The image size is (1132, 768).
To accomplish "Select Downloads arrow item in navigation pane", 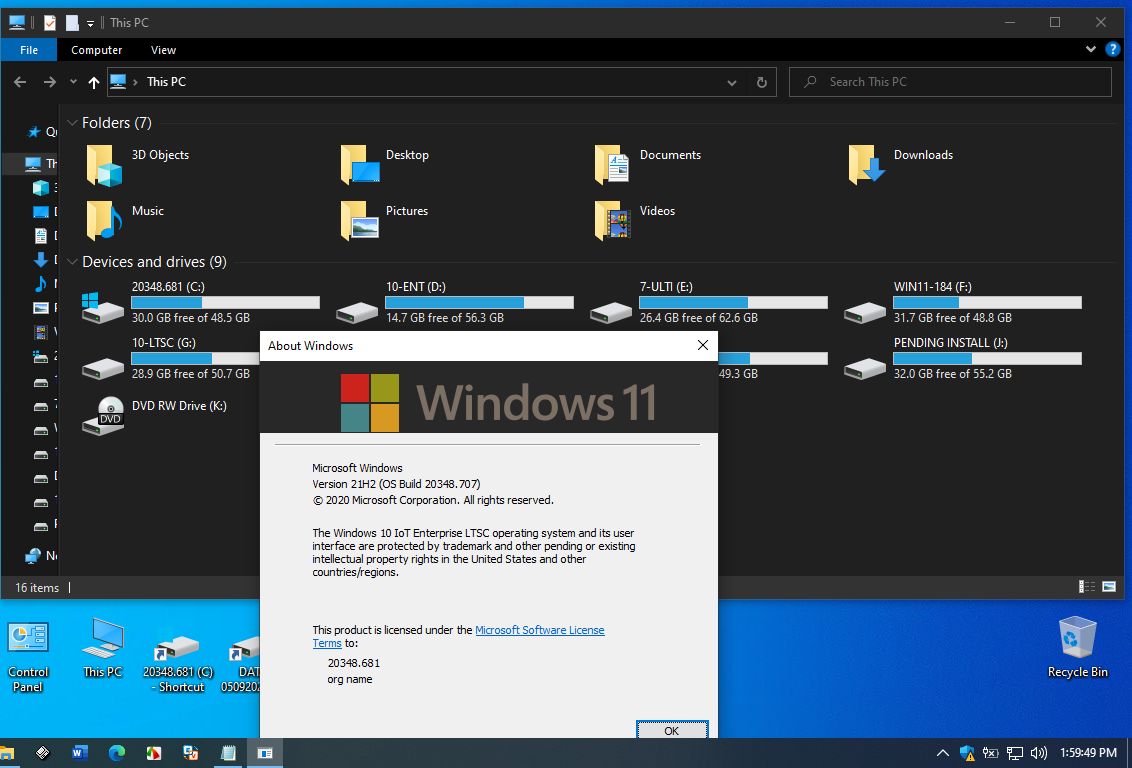I will coord(41,260).
